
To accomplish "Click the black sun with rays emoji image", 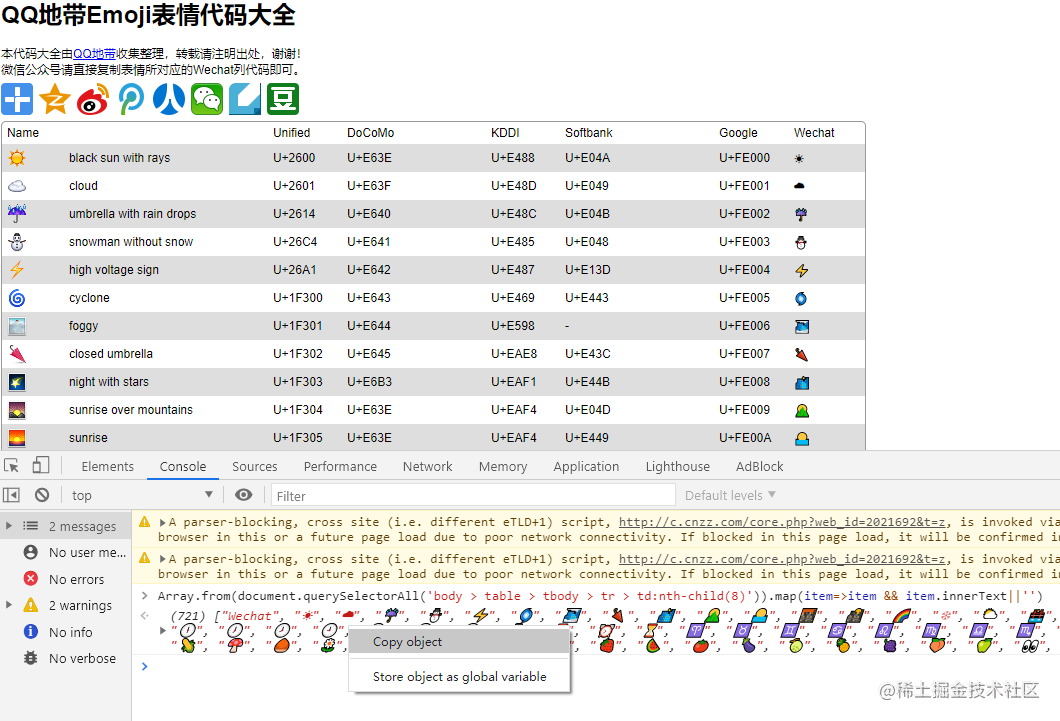I will 17,158.
